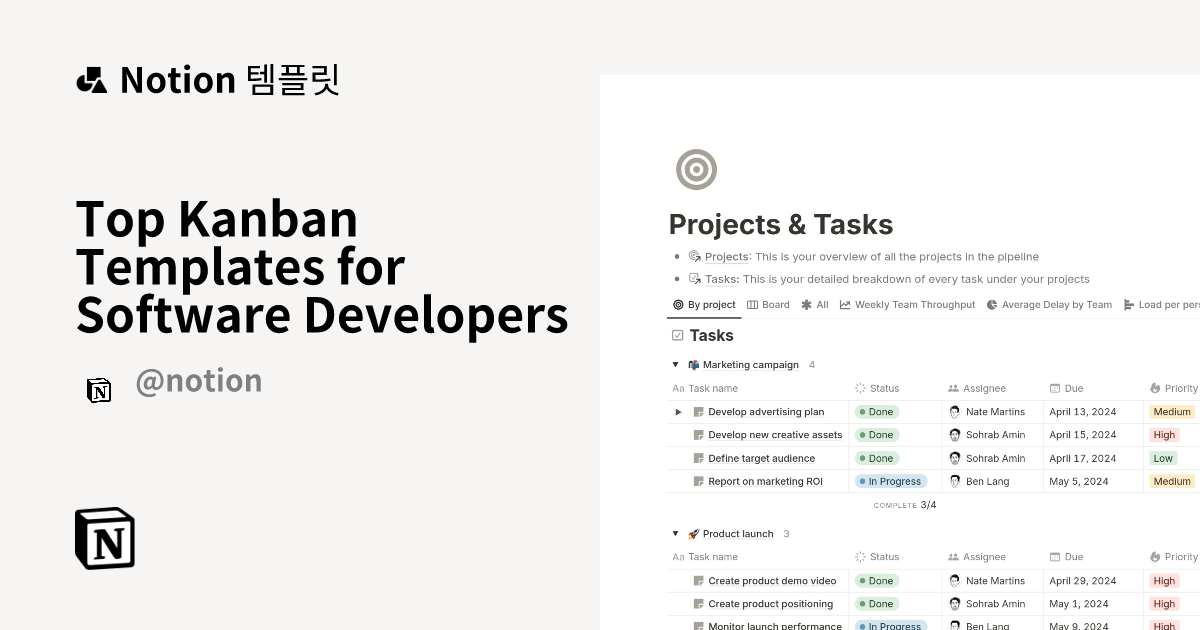This screenshot has height=630, width=1200.
Task: Click the Notion logo in the bottom left
Action: (x=104, y=538)
